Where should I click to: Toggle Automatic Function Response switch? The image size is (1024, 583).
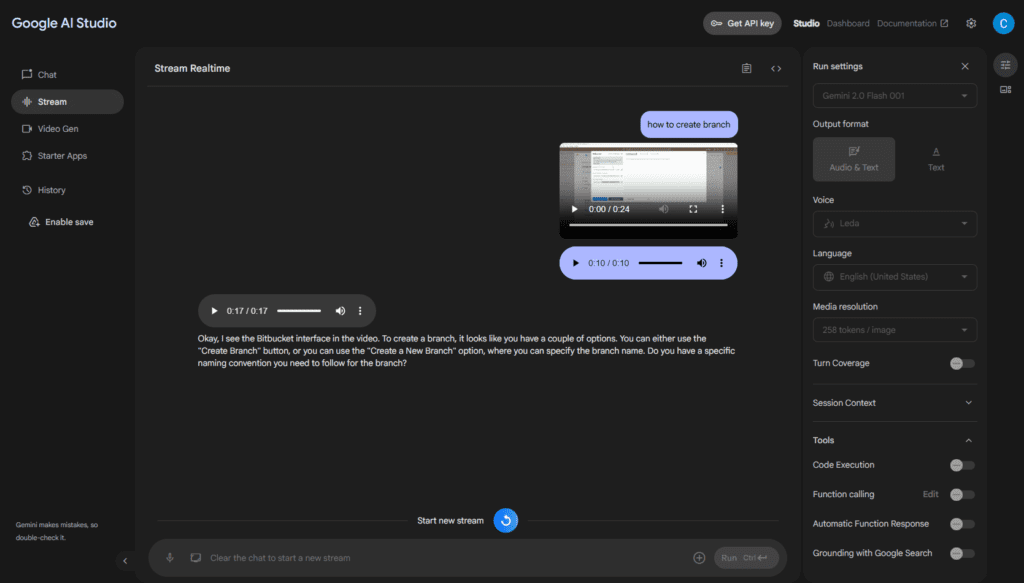pos(962,524)
